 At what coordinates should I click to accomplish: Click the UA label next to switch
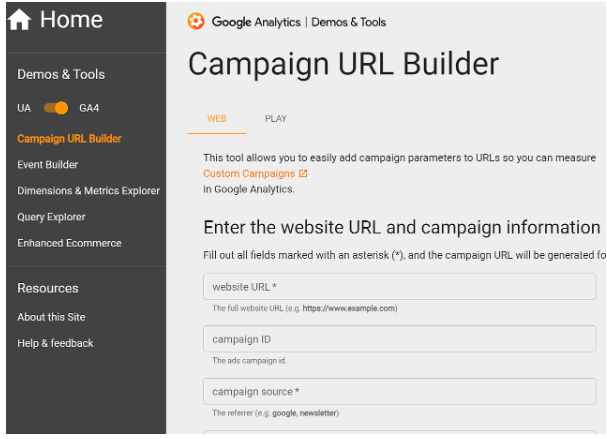point(24,108)
